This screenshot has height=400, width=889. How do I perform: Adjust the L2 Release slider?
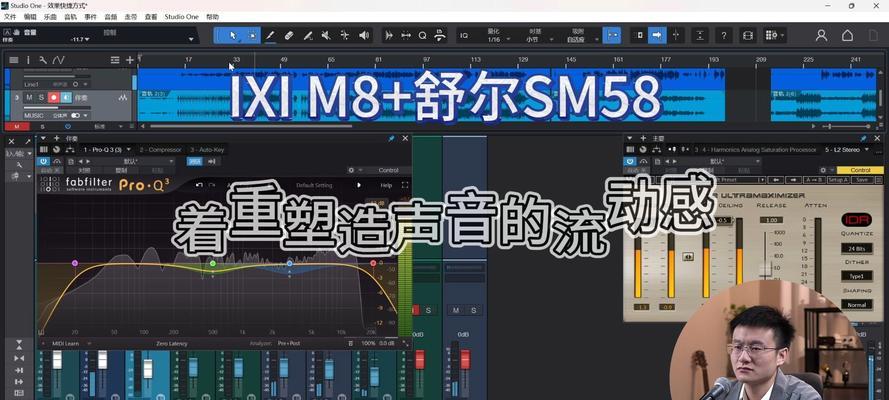click(x=766, y=269)
